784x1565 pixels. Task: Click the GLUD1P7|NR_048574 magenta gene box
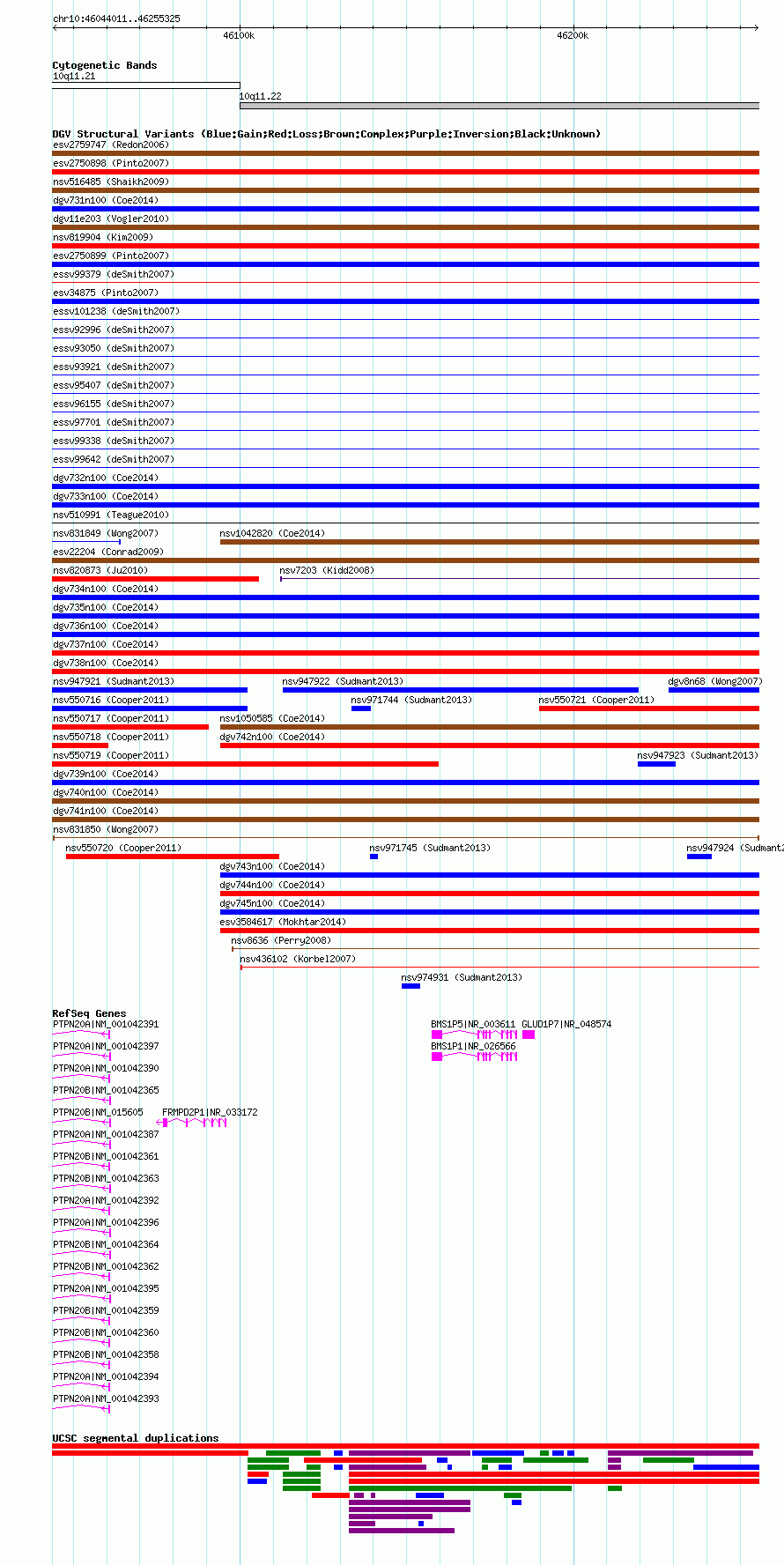(529, 1035)
